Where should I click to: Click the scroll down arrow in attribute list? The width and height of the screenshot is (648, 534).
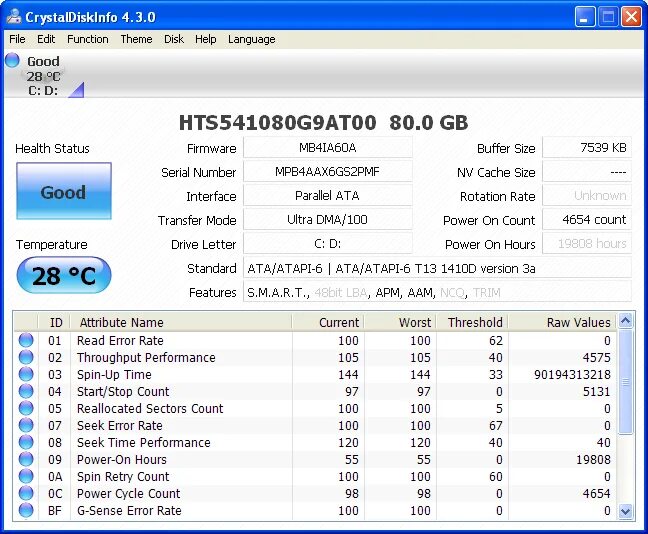pyautogui.click(x=626, y=511)
